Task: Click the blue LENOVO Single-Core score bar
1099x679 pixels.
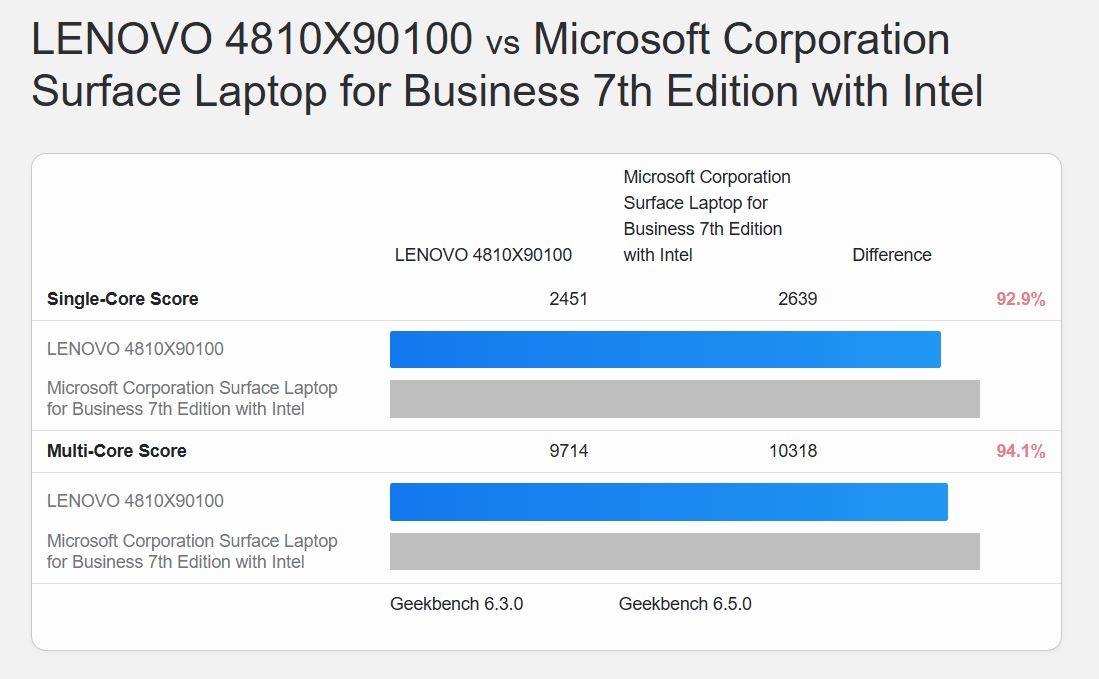Action: pos(665,349)
